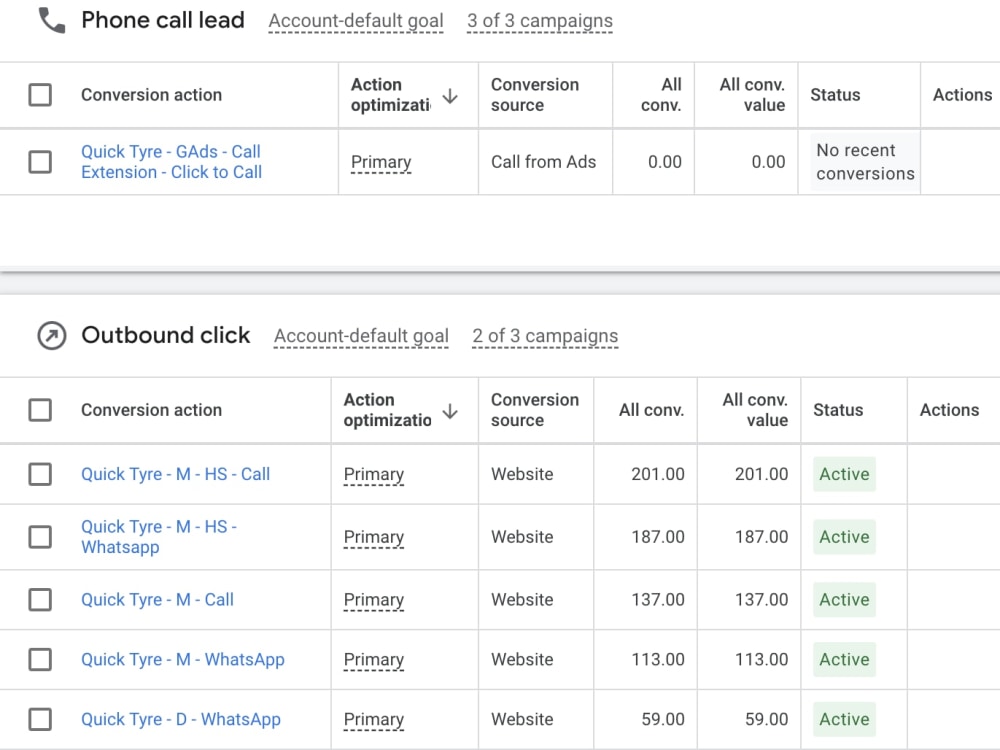Tick the Phone call lead table header checkbox
This screenshot has width=1000, height=750.
[40, 95]
